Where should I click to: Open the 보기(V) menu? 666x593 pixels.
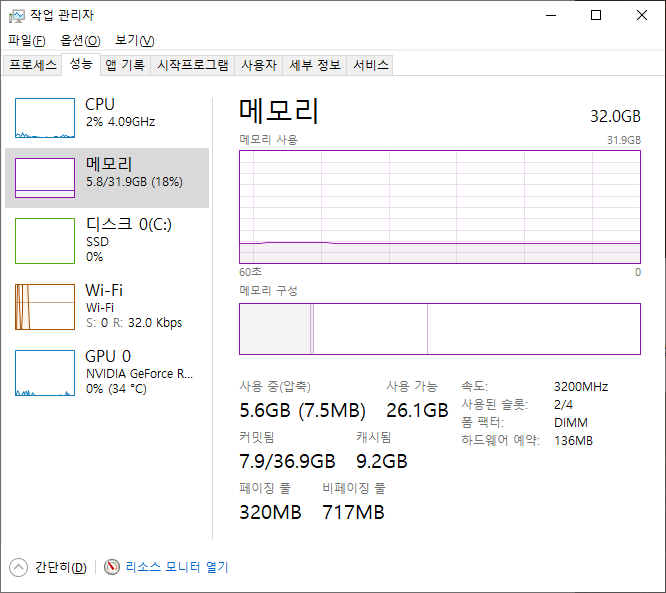point(135,41)
